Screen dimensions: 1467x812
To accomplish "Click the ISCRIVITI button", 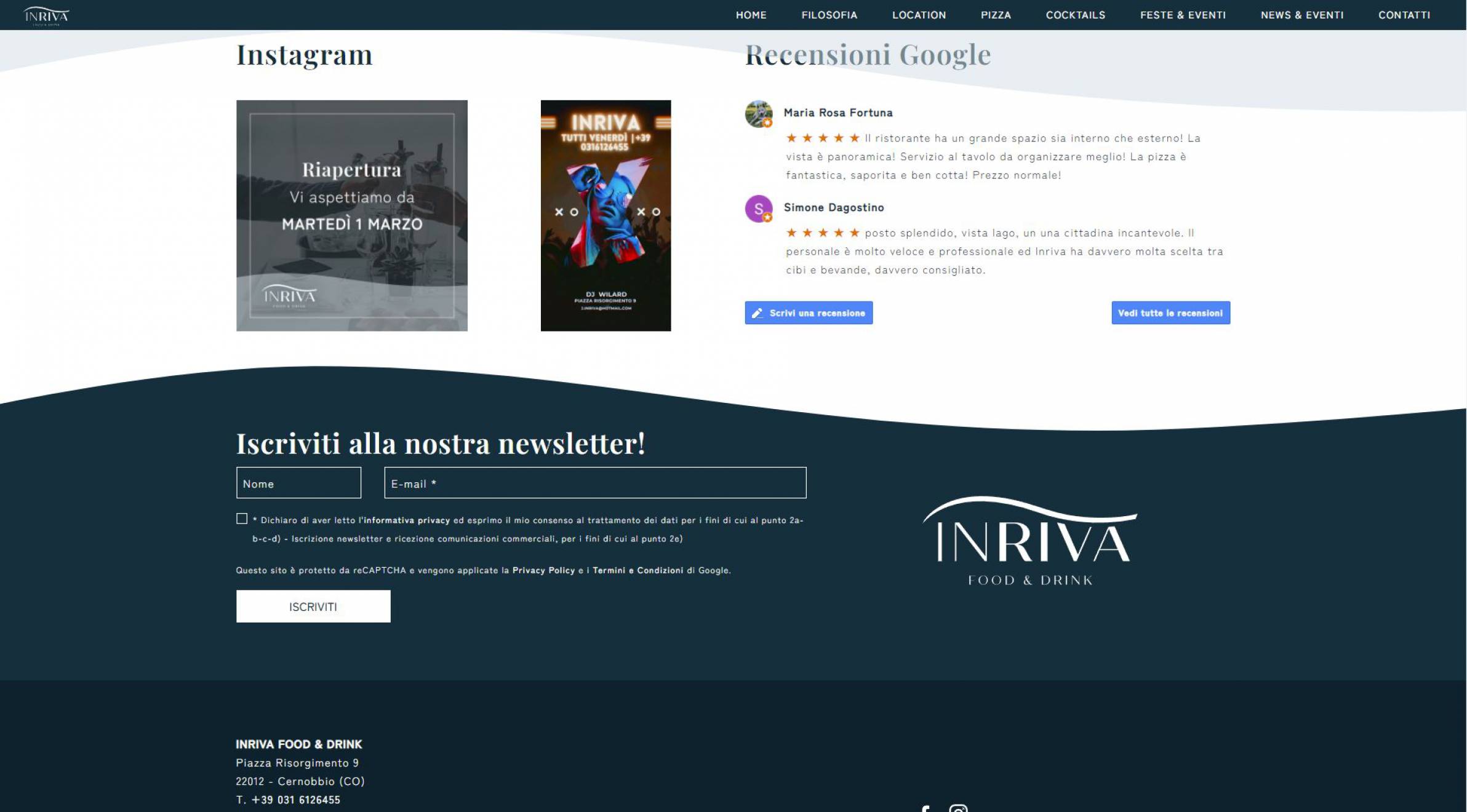I will [x=313, y=607].
